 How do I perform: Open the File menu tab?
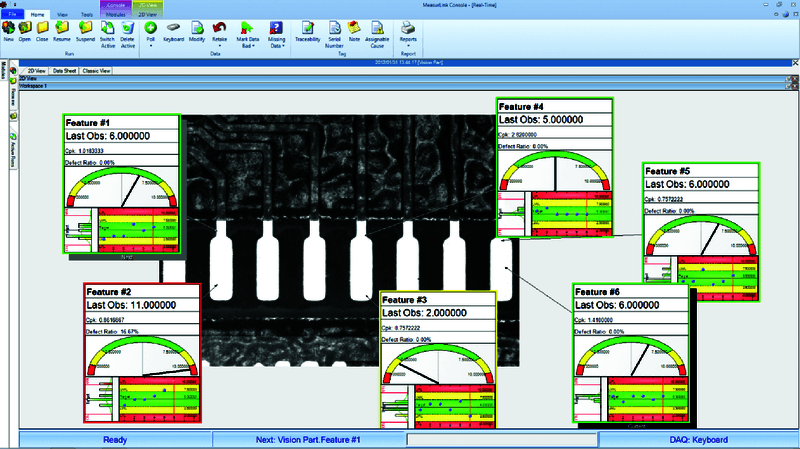coord(12,14)
